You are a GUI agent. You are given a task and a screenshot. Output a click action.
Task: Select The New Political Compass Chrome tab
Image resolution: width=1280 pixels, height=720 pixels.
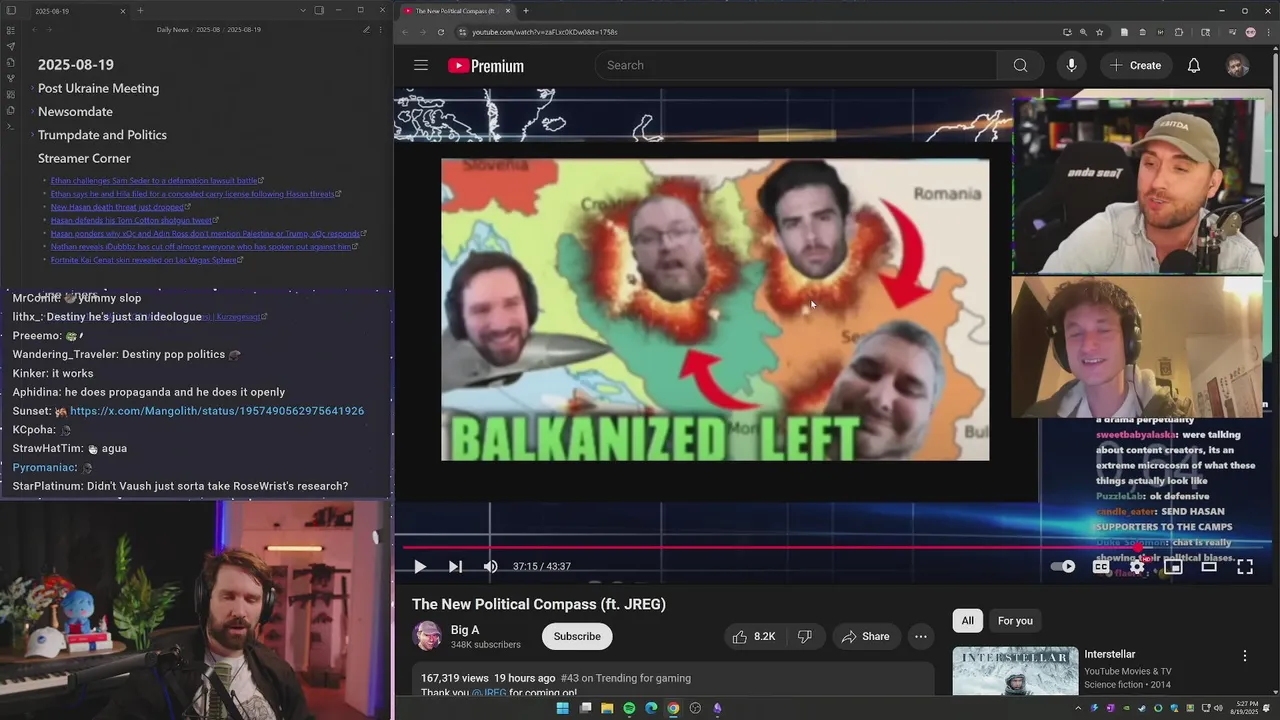click(456, 11)
